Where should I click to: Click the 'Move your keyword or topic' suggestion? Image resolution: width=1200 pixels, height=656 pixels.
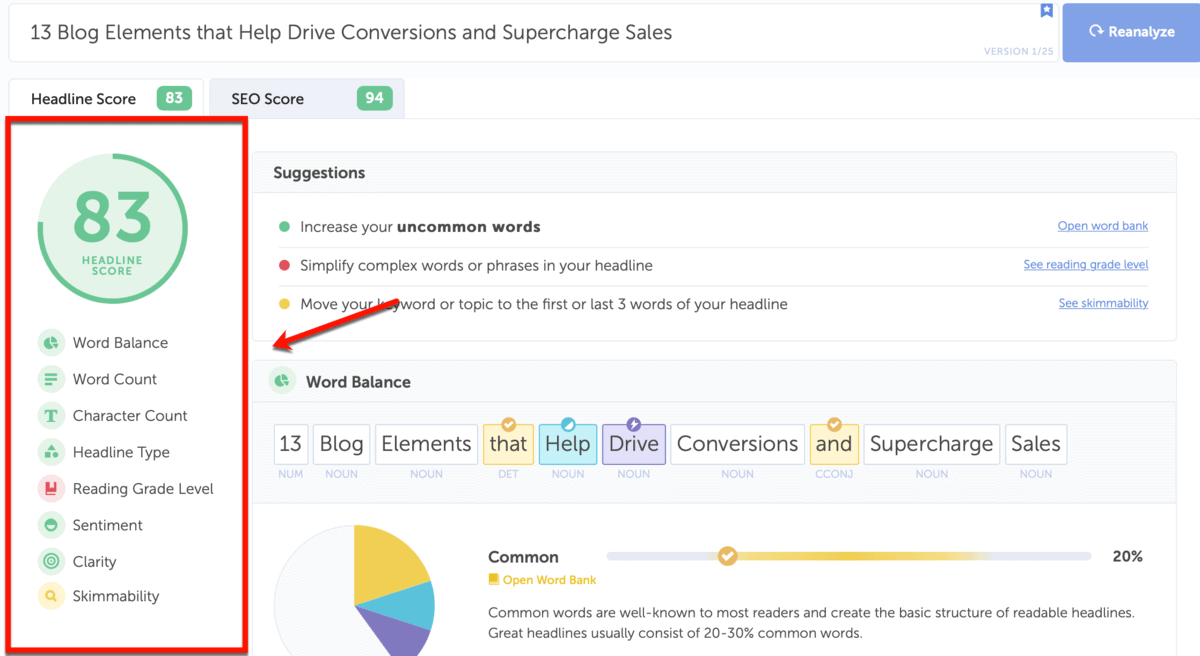[544, 304]
